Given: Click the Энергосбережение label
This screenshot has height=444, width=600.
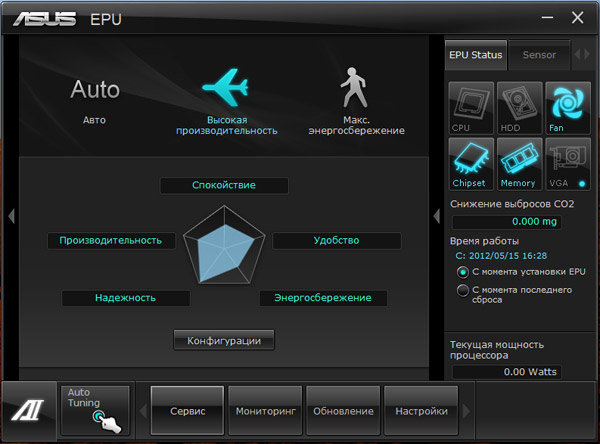Looking at the screenshot, I should [323, 298].
